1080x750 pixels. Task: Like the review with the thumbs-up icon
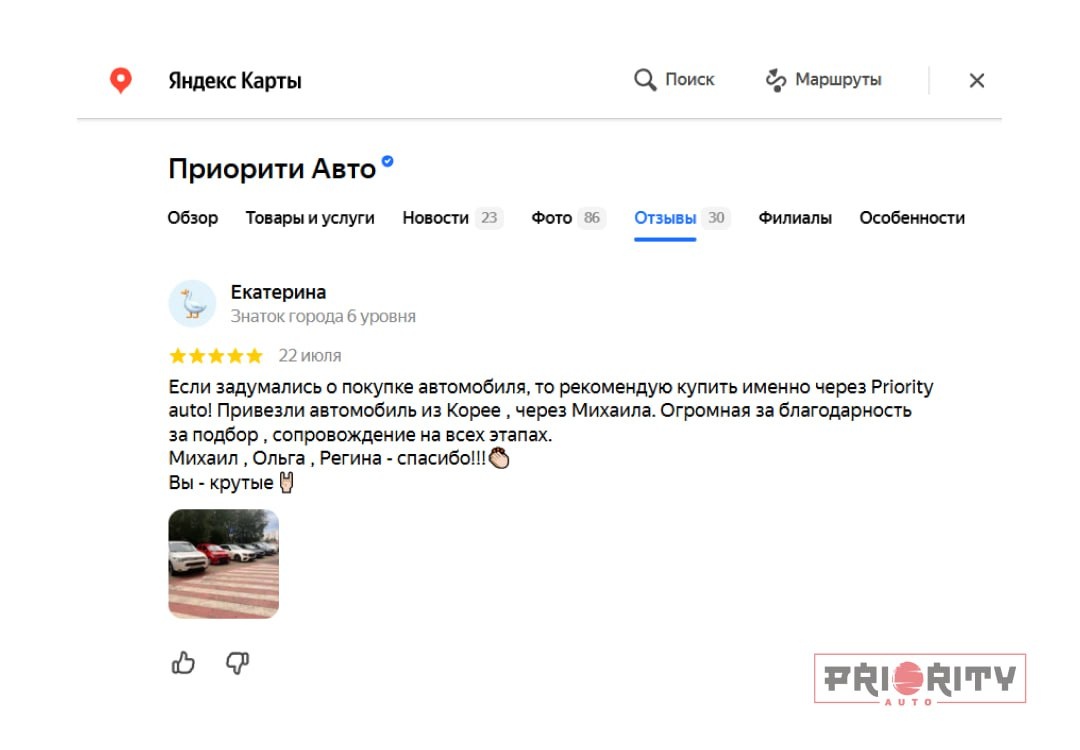coord(183,663)
